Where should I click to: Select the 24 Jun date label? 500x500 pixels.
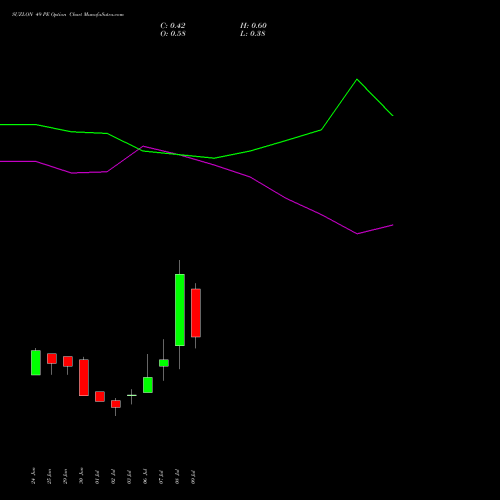pos(33,476)
